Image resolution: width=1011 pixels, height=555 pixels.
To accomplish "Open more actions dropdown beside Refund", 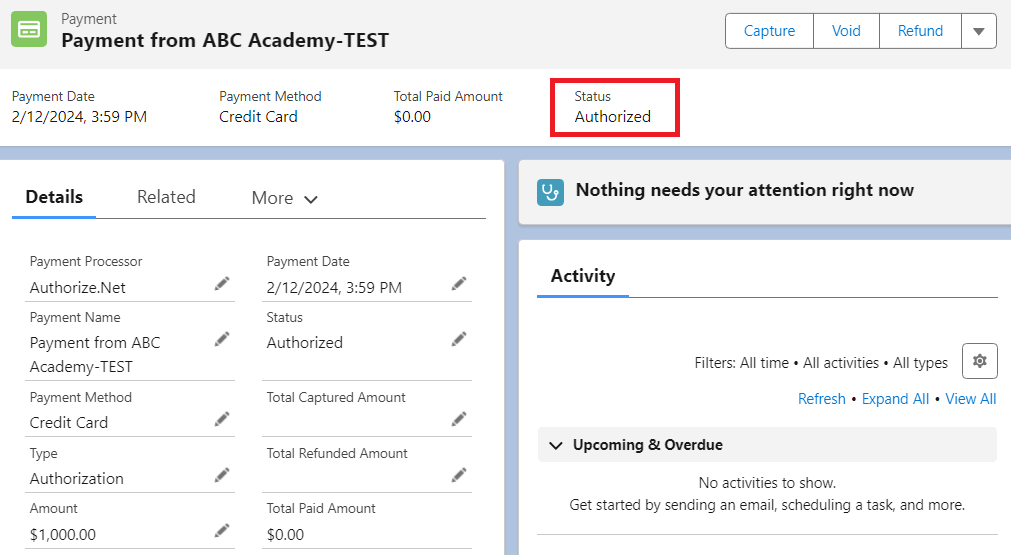I will tap(978, 31).
